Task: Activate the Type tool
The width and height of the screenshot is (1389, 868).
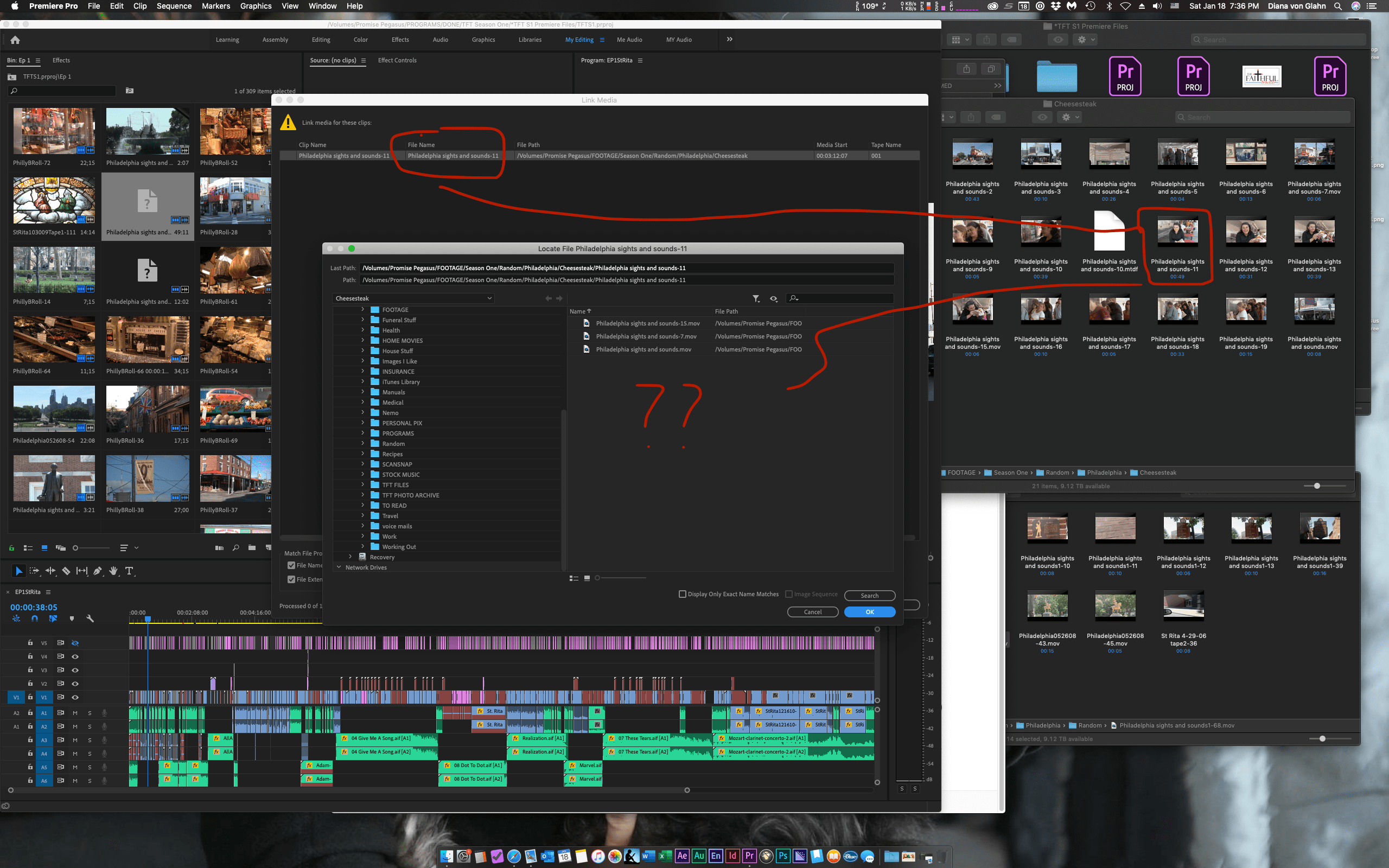Action: (x=129, y=571)
